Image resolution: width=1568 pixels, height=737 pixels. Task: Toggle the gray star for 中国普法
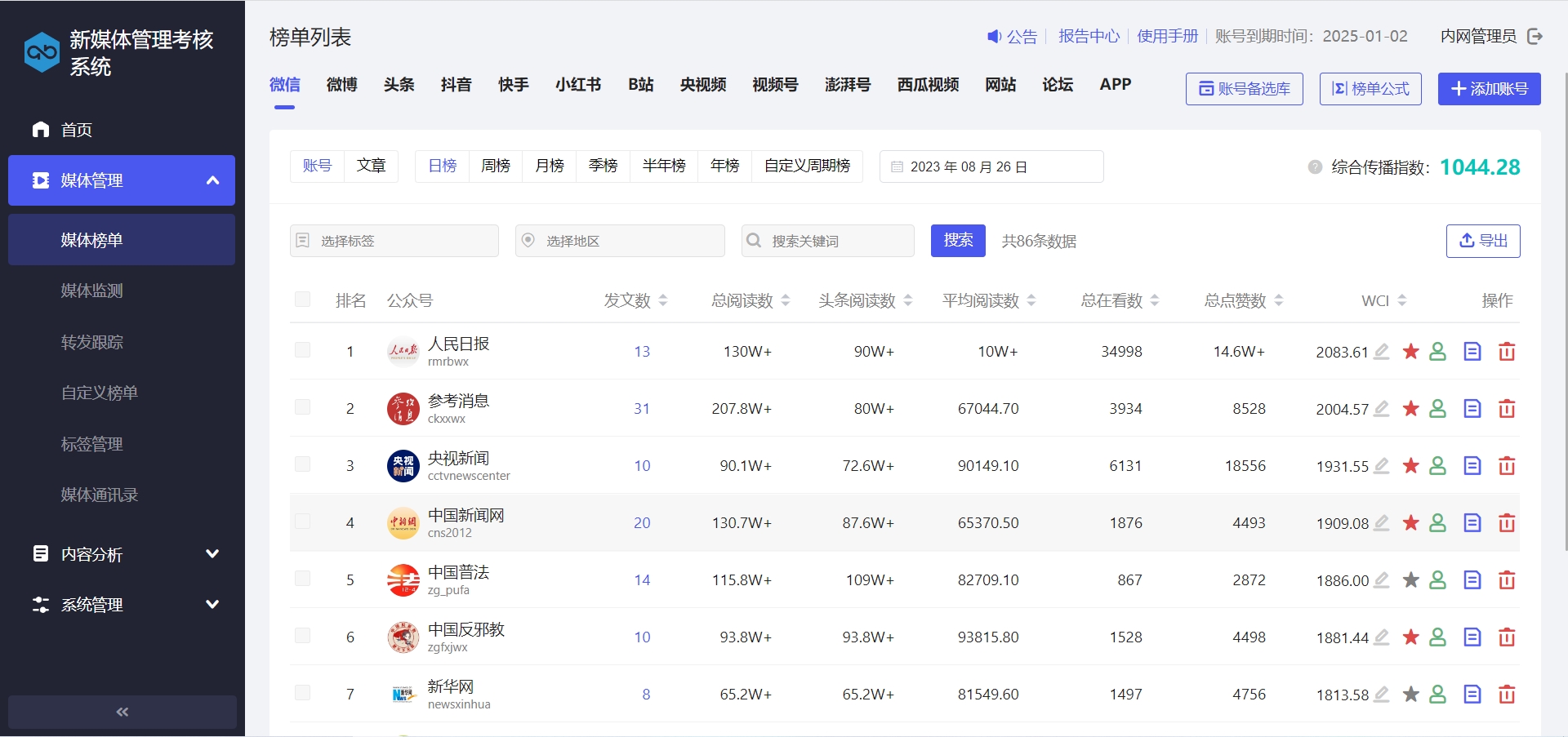pyautogui.click(x=1410, y=580)
